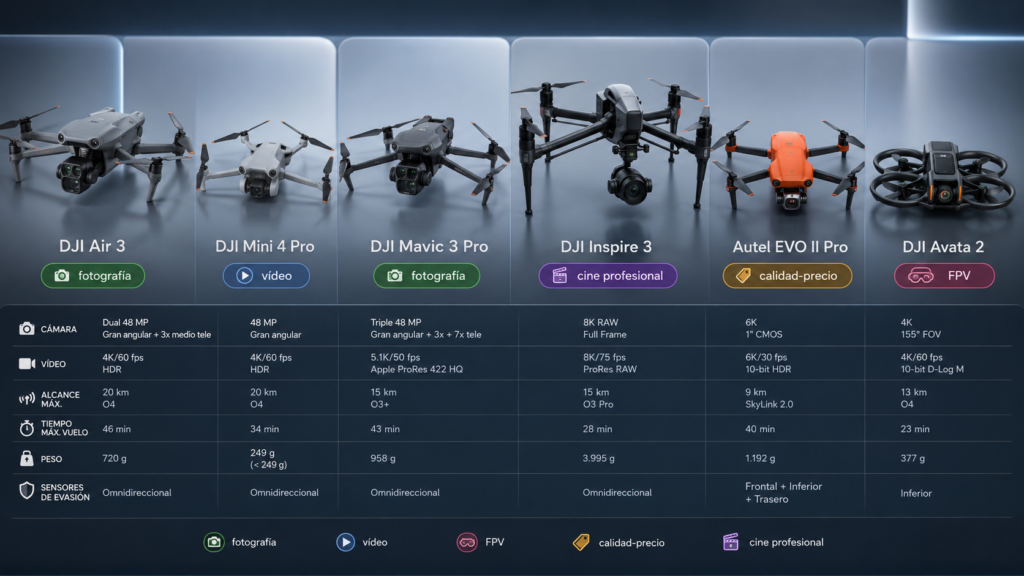1024x576 pixels.
Task: Click the green fotografía camera icon in the legend
Action: point(214,542)
